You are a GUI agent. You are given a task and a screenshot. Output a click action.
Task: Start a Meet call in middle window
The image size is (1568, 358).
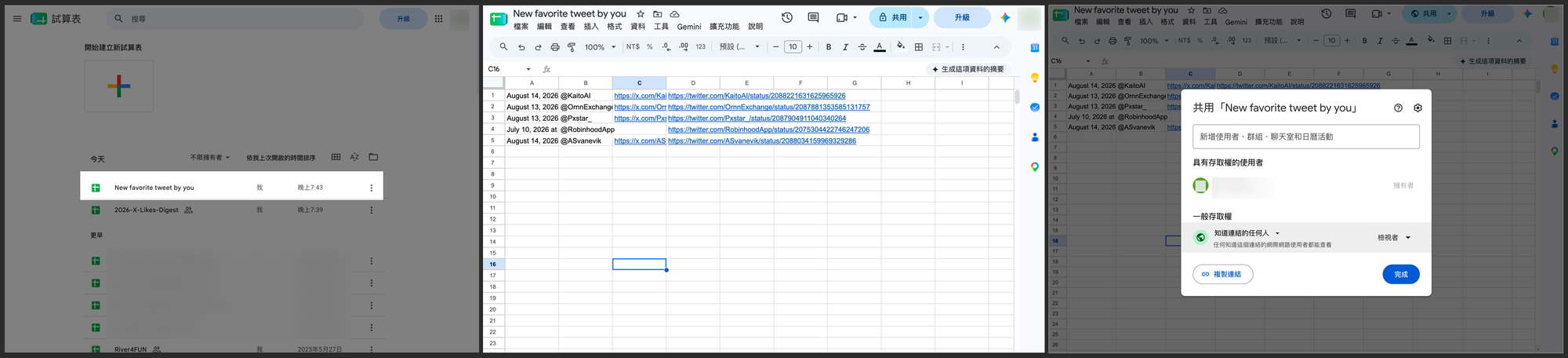[x=842, y=17]
